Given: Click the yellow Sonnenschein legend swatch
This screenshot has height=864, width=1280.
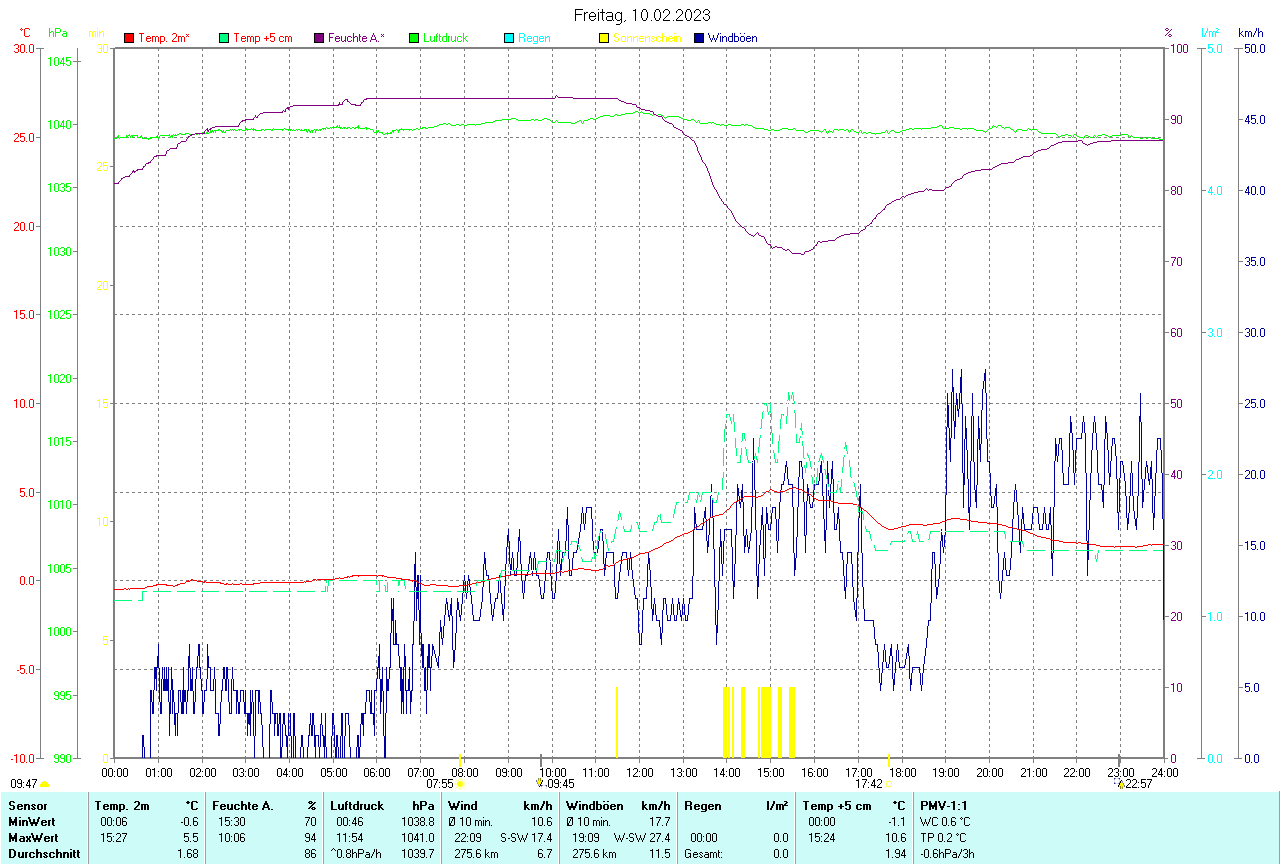Looking at the screenshot, I should [x=604, y=38].
